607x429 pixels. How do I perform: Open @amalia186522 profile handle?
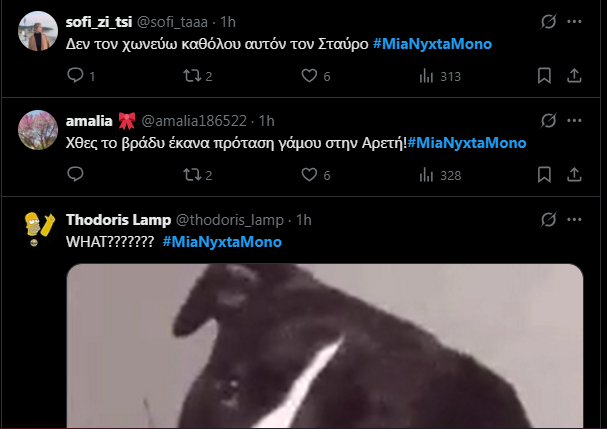coord(194,121)
